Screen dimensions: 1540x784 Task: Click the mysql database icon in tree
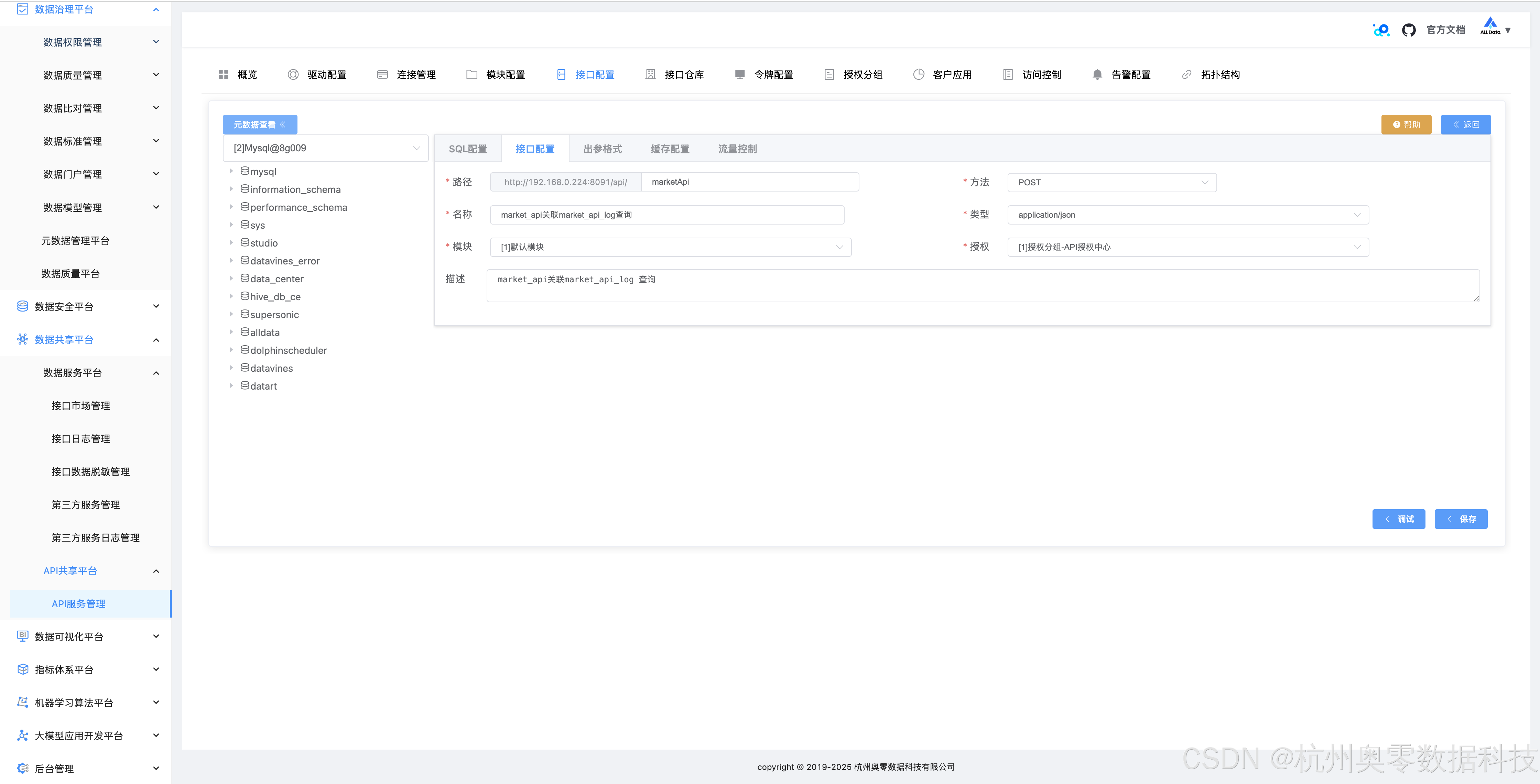(x=245, y=172)
